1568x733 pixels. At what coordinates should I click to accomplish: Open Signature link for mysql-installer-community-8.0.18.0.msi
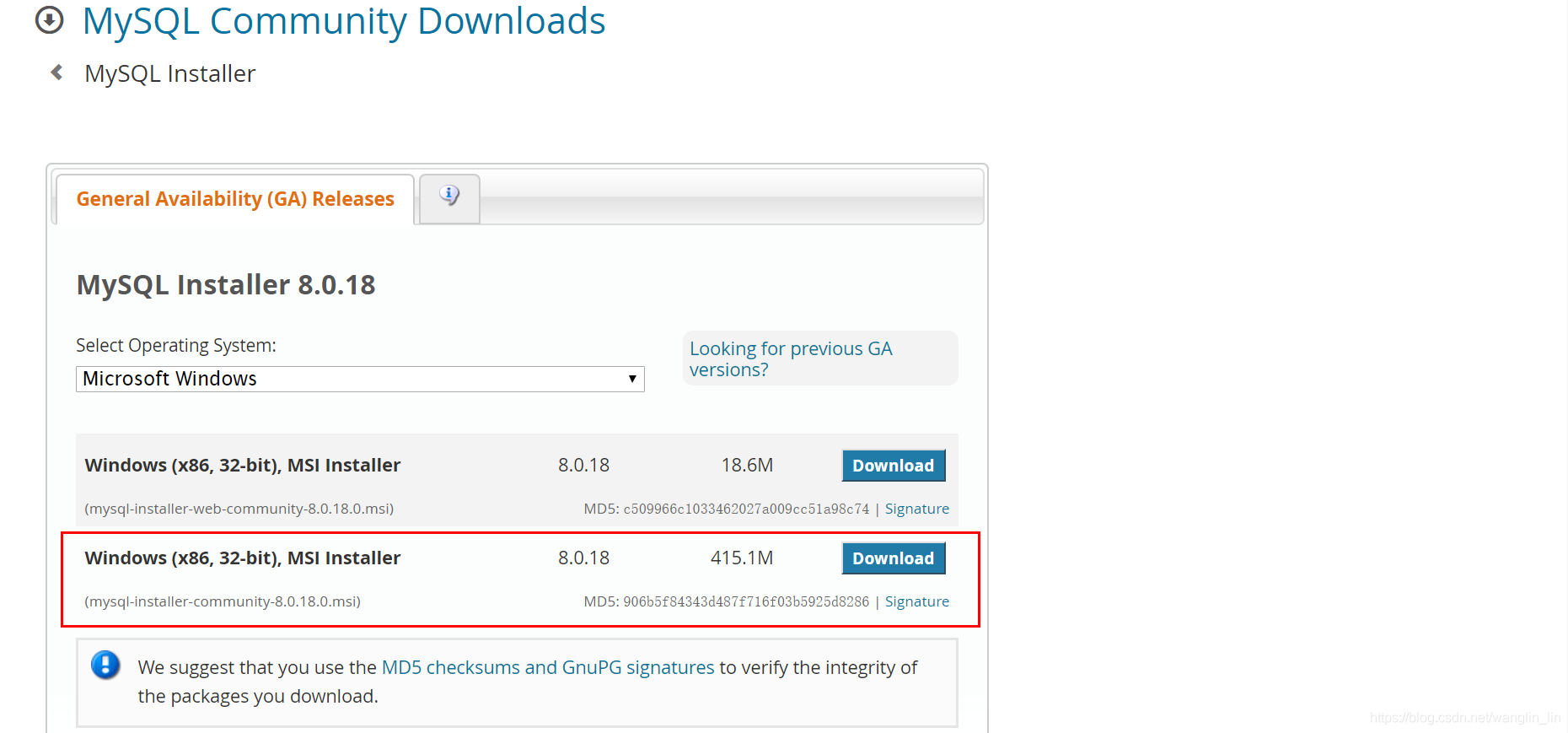916,601
